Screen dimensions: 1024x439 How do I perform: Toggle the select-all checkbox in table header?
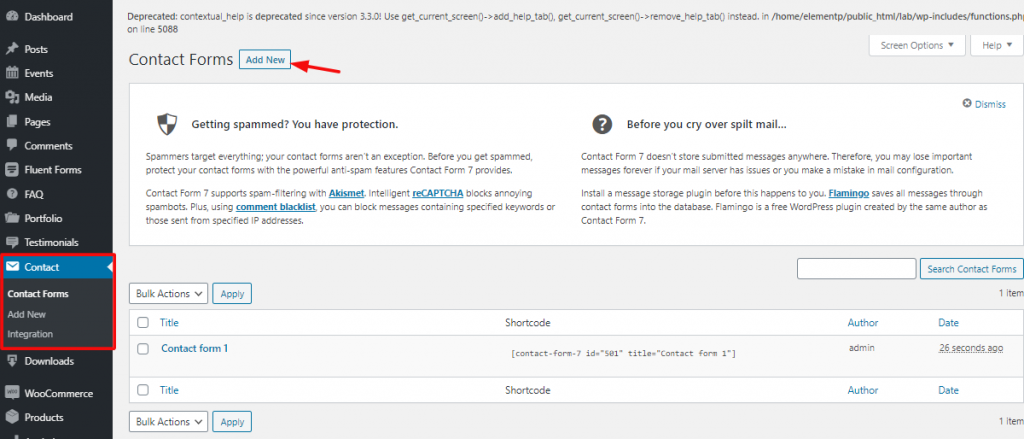143,323
